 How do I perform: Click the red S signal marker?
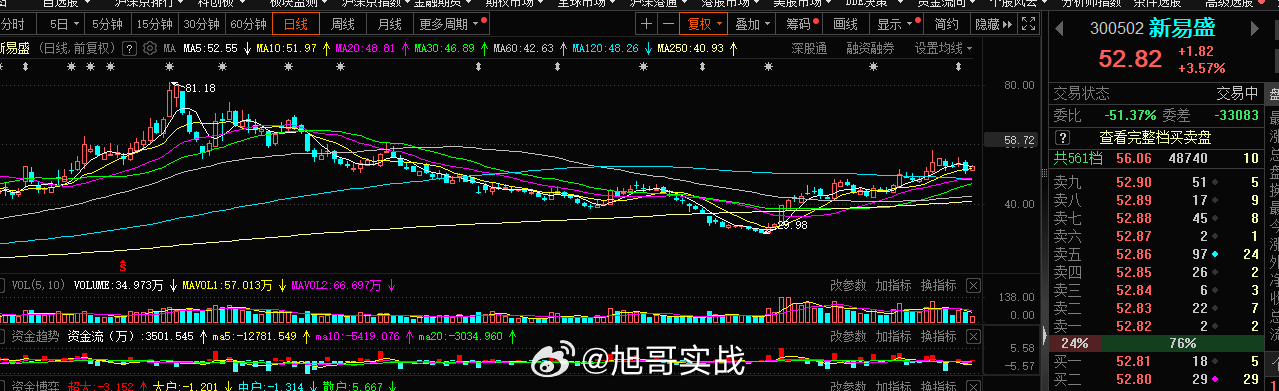tap(123, 266)
